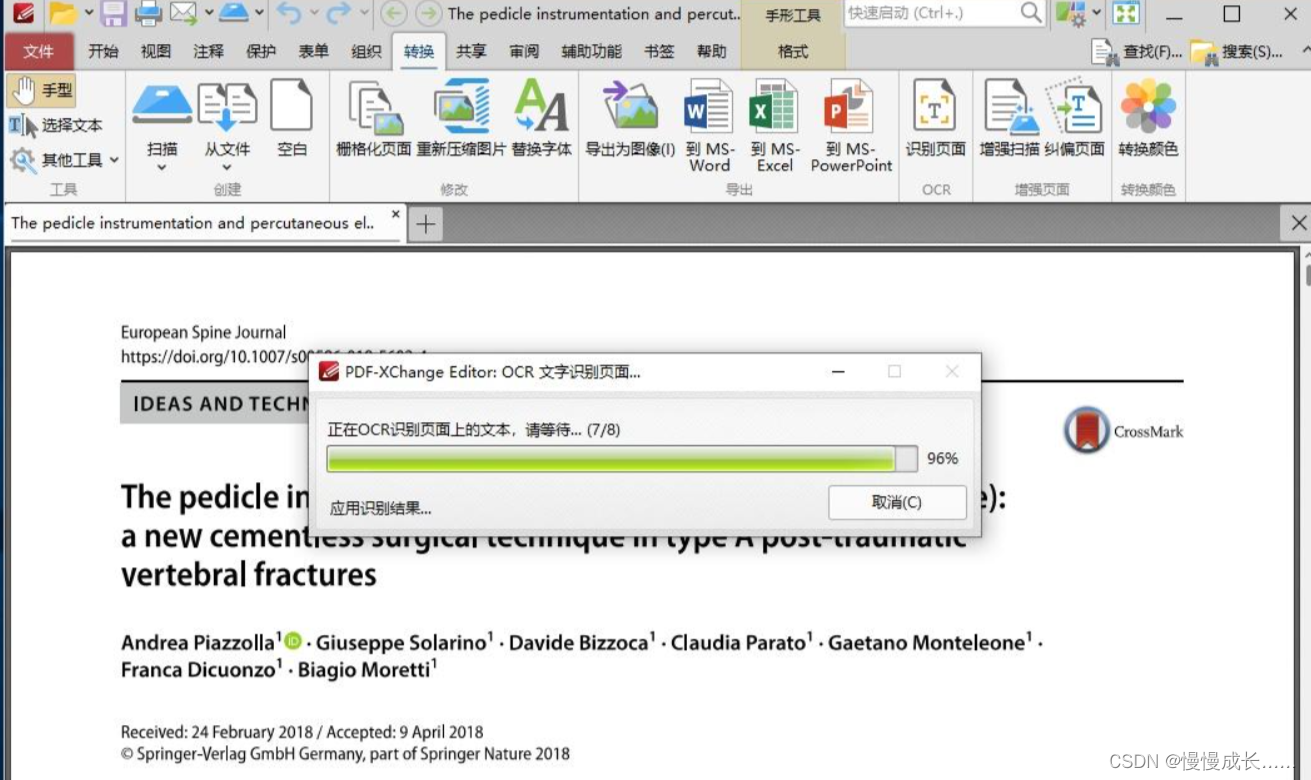Image resolution: width=1311 pixels, height=780 pixels.
Task: Click Rasterize Pages (栅格化页面)
Action: point(373,118)
